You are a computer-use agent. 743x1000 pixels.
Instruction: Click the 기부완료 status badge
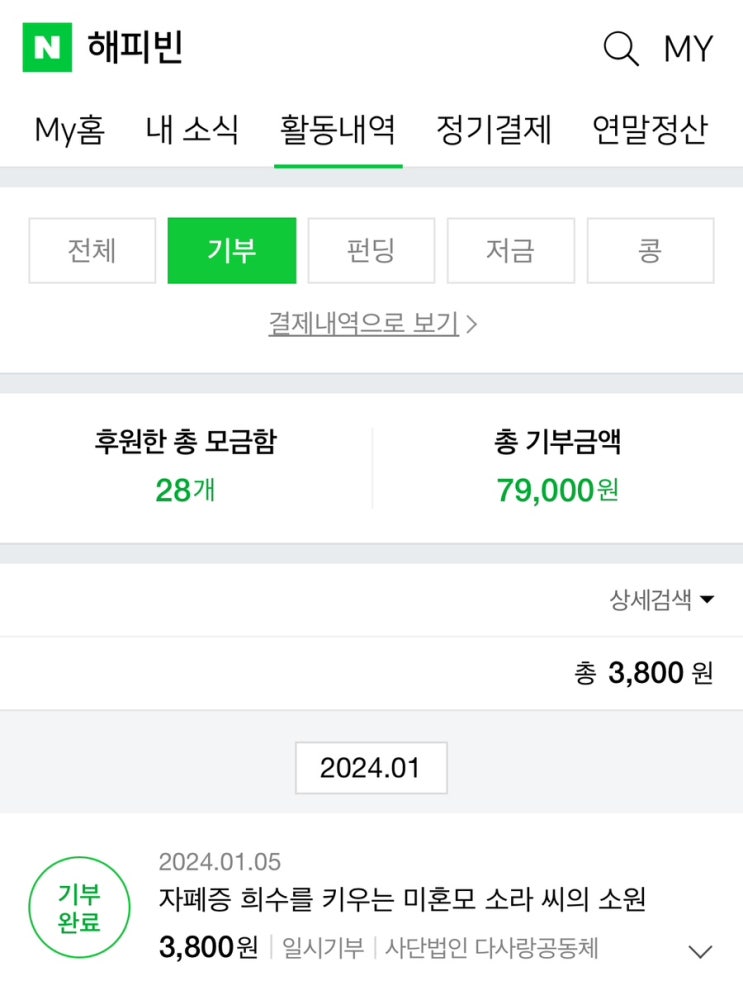(x=79, y=908)
